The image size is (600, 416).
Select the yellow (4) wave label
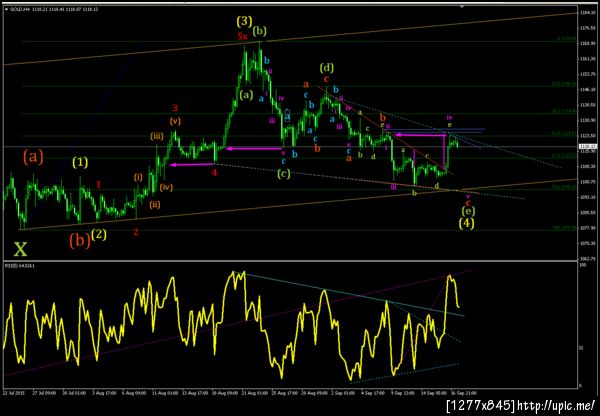(466, 223)
